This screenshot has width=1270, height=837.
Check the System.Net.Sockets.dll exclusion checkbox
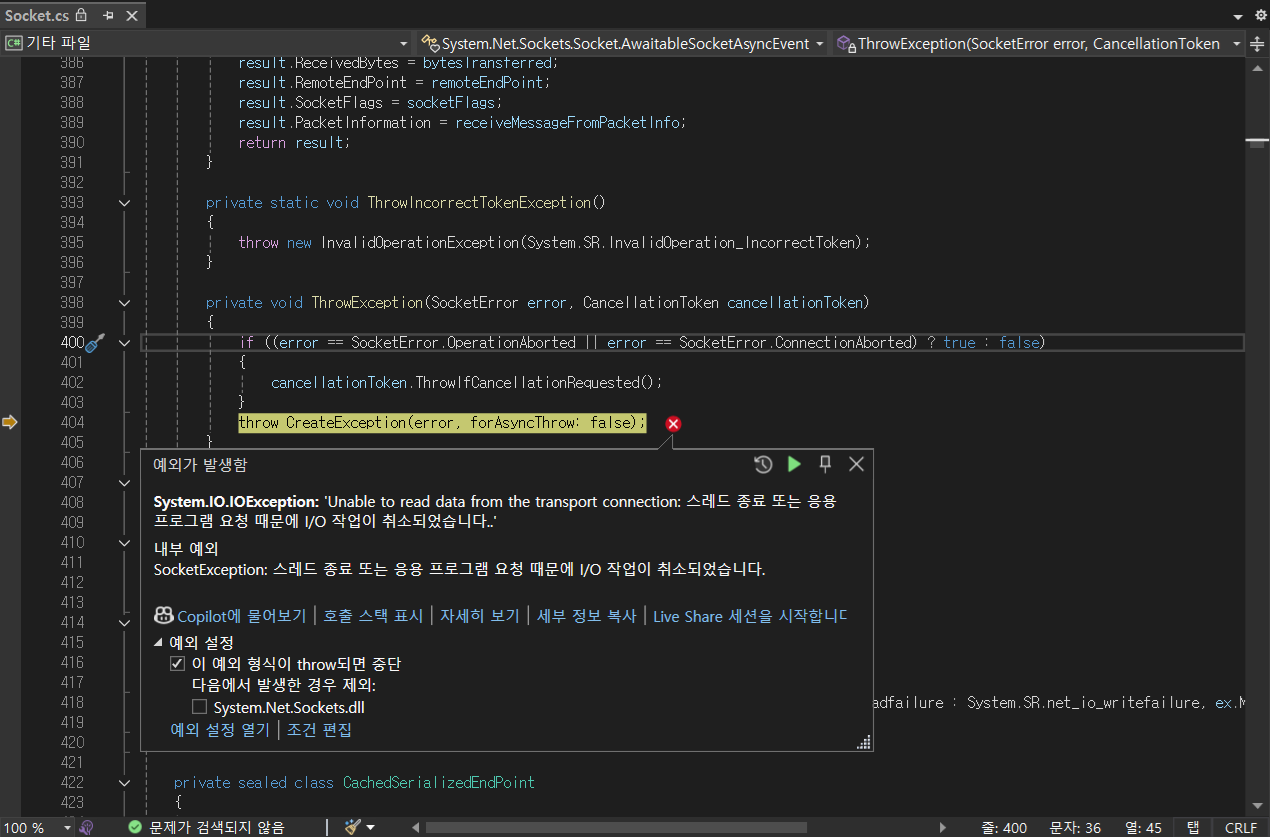198,707
